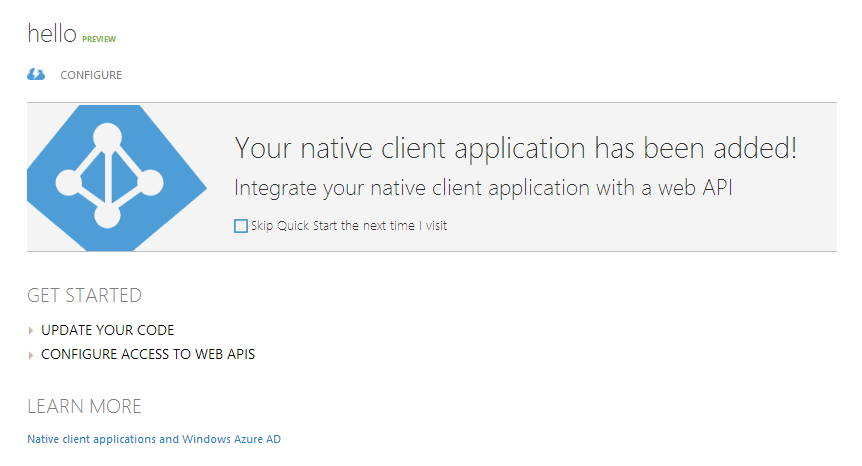Click the GET STARTED heading
This screenshot has width=862, height=466.
(x=85, y=296)
